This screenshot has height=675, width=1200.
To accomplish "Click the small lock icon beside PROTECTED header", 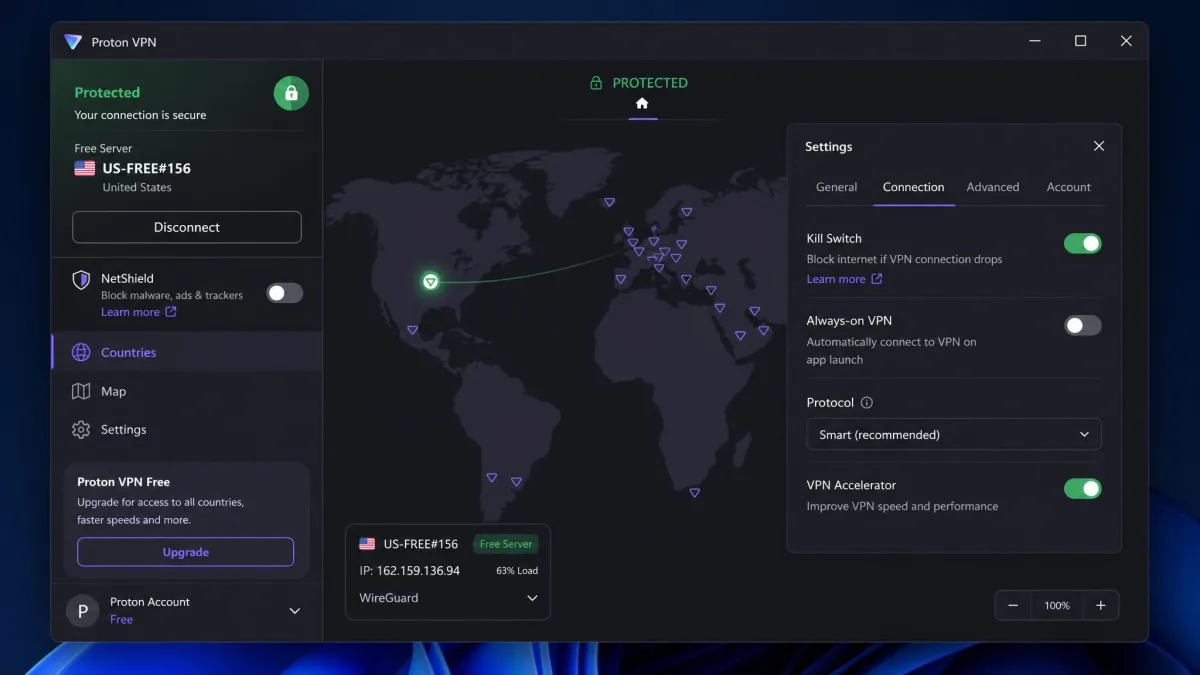I will 596,83.
